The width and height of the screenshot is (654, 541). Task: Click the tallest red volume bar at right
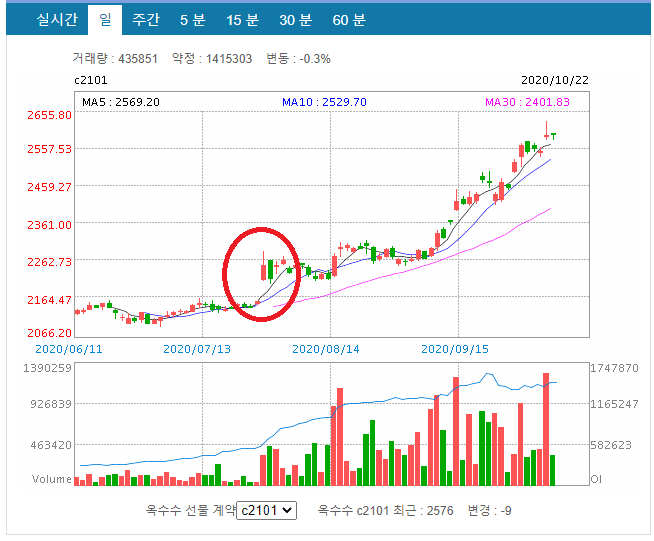(546, 429)
